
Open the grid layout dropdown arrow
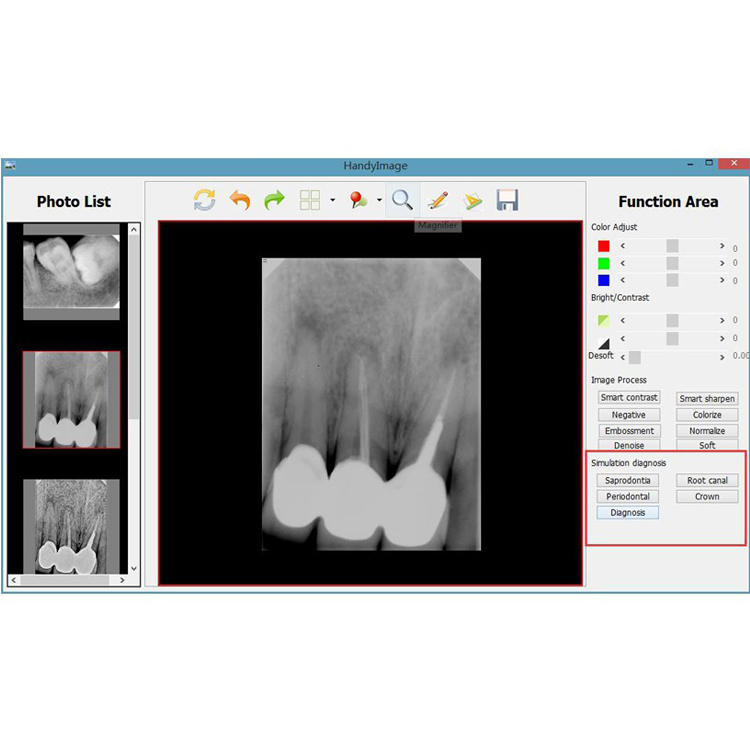pyautogui.click(x=332, y=200)
